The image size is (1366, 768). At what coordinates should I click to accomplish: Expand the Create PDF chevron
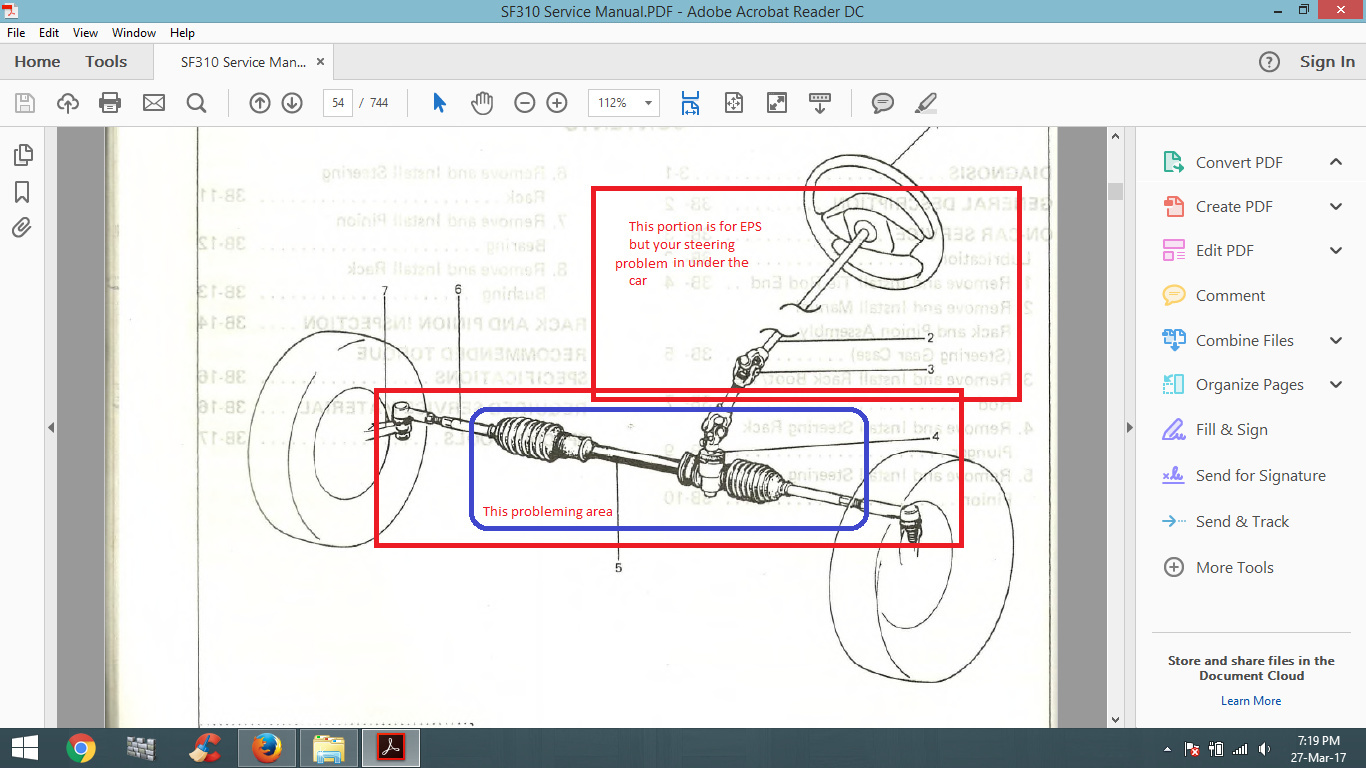pos(1336,206)
